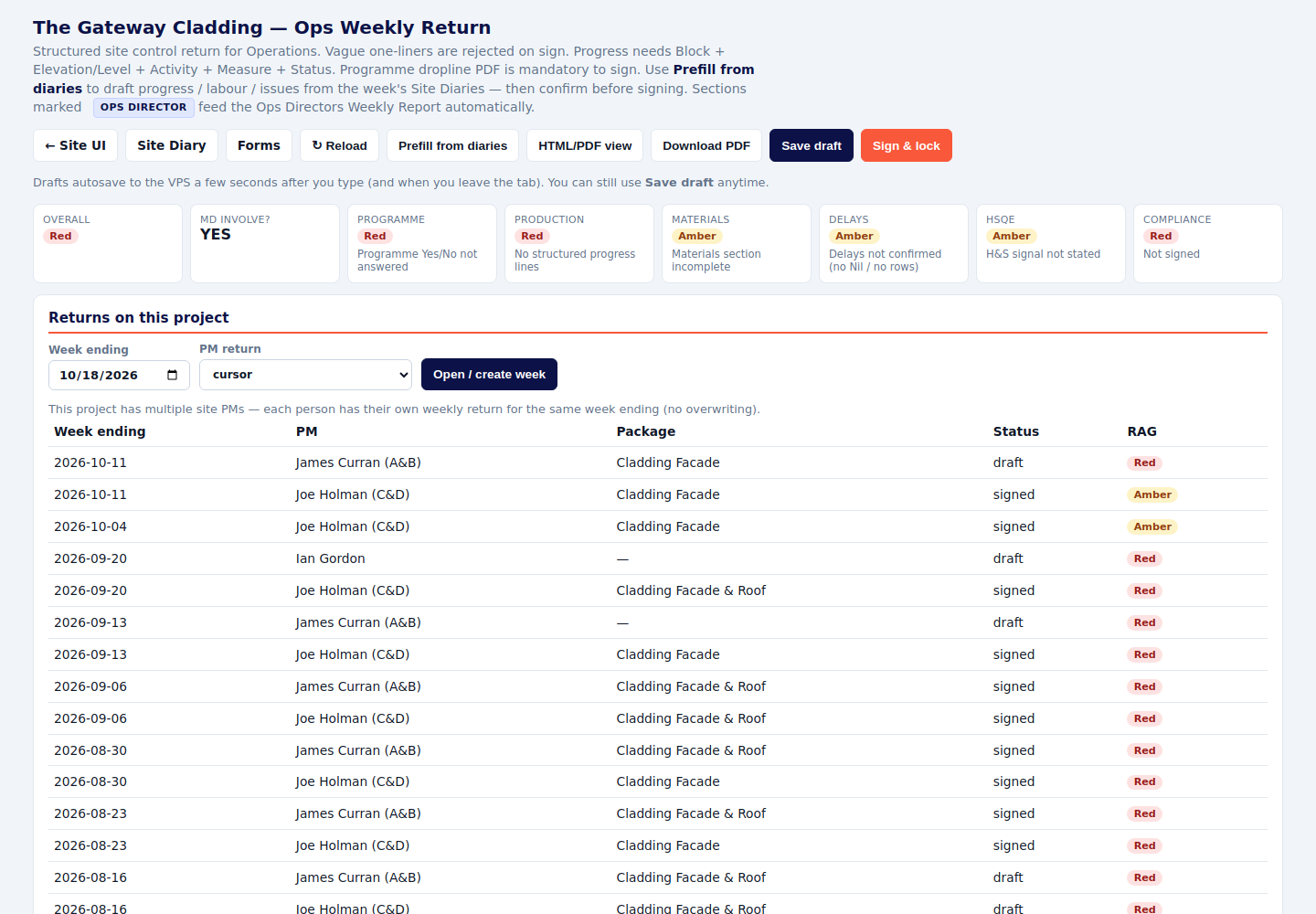Image resolution: width=1316 pixels, height=914 pixels.
Task: Save the draft return
Action: 812,145
